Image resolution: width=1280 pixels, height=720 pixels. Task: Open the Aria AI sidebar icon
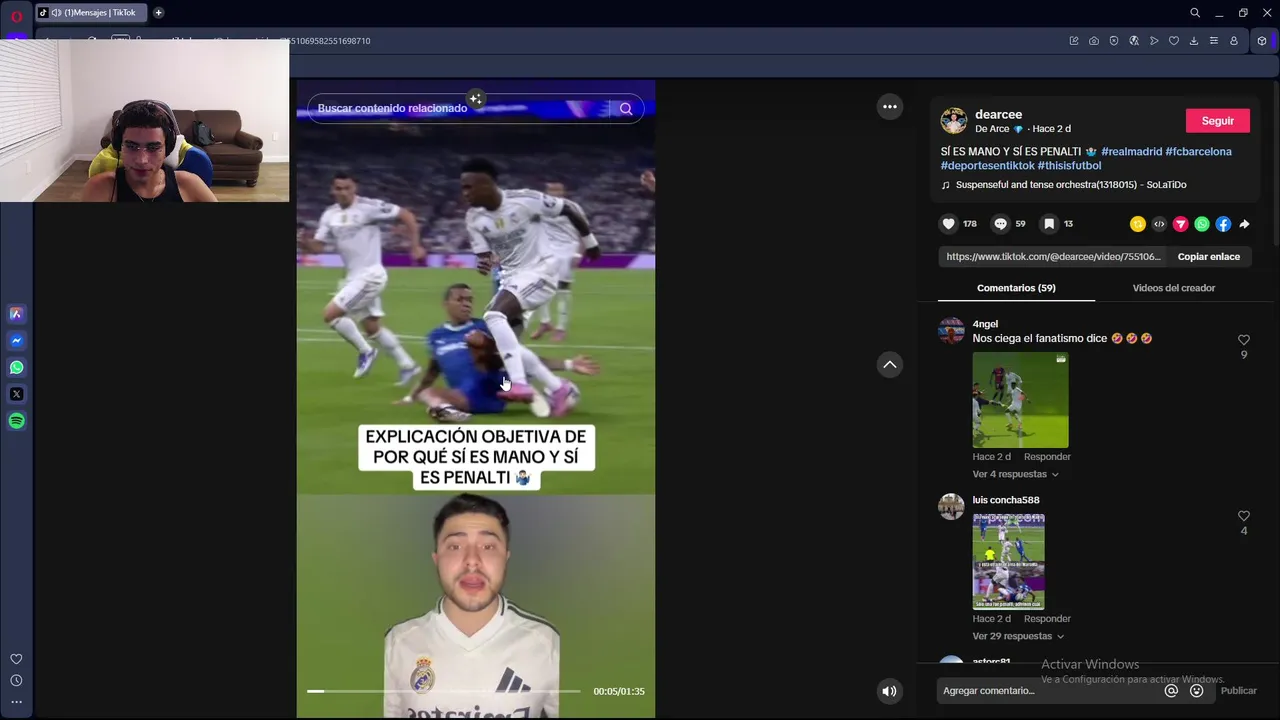coord(16,313)
